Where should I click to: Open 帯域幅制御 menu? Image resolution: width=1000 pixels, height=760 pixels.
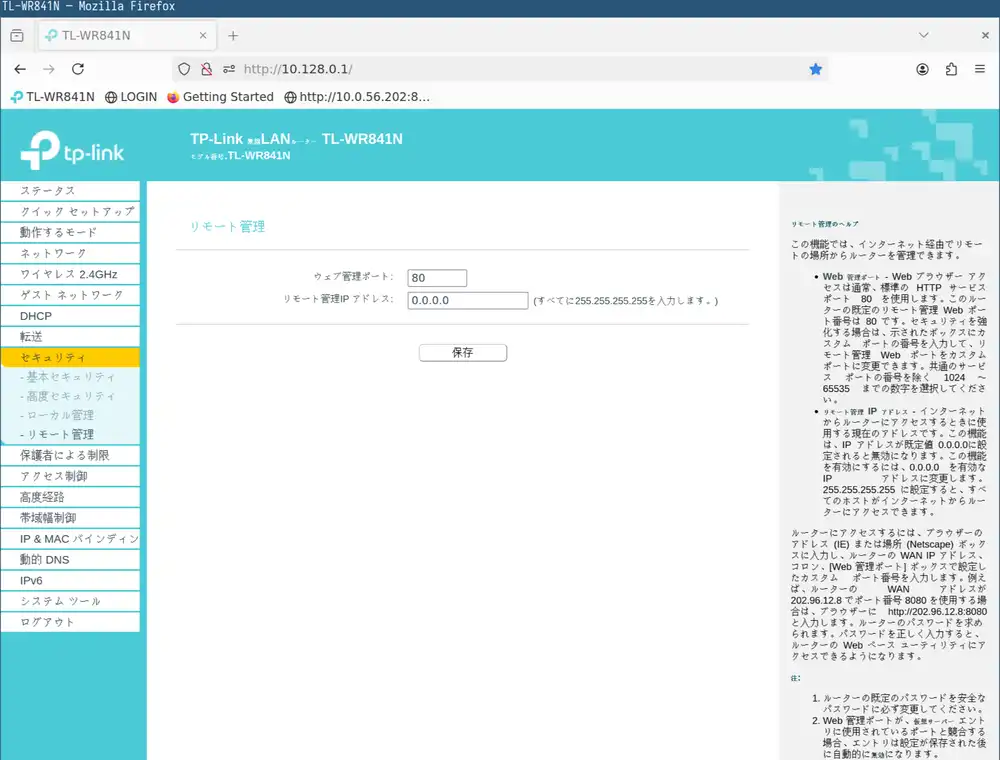(70, 518)
